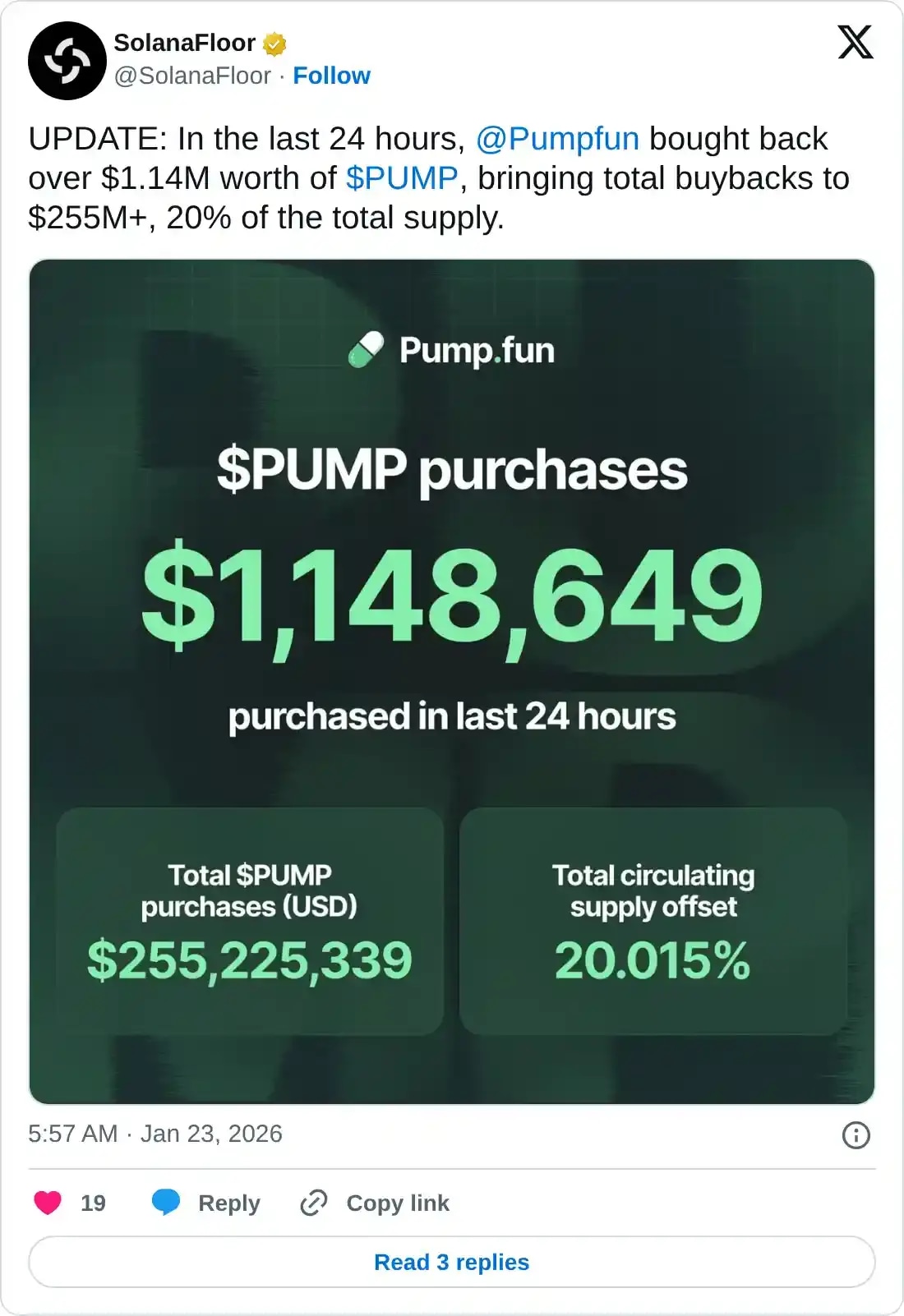Open the tweet info icon
This screenshot has height=1316, width=904.
[x=856, y=1134]
